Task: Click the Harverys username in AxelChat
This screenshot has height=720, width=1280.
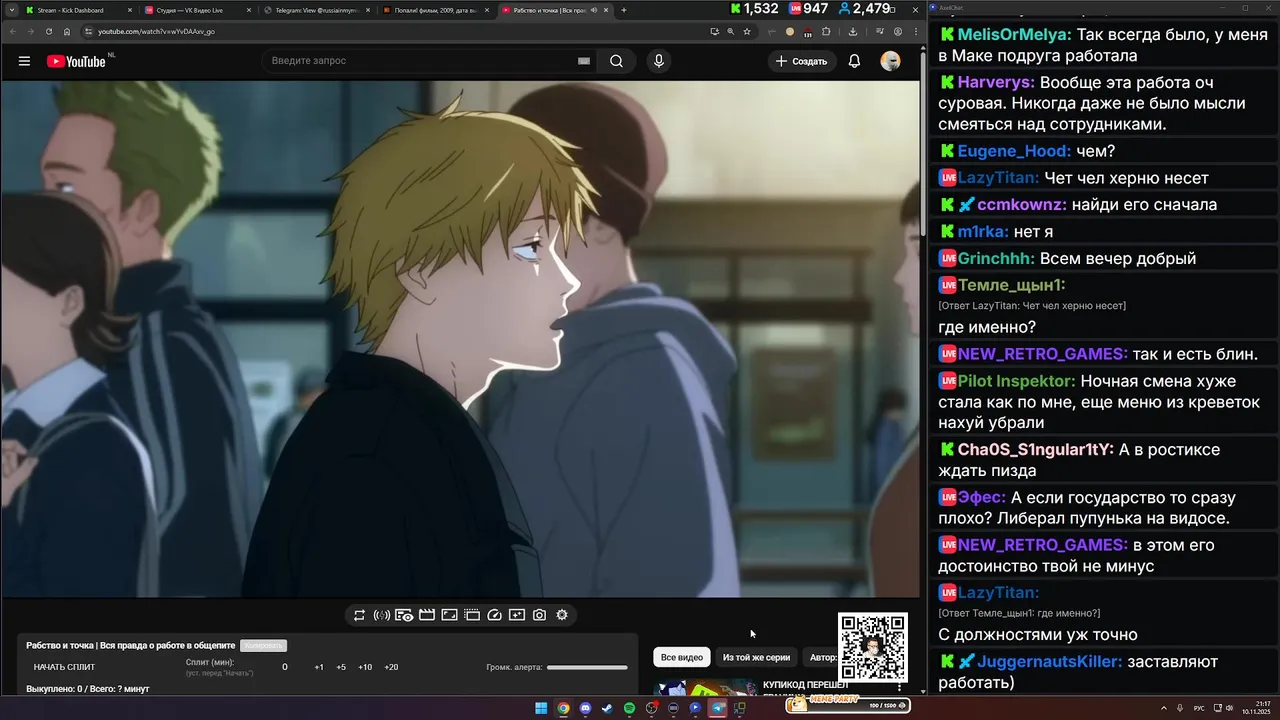Action: (x=995, y=82)
